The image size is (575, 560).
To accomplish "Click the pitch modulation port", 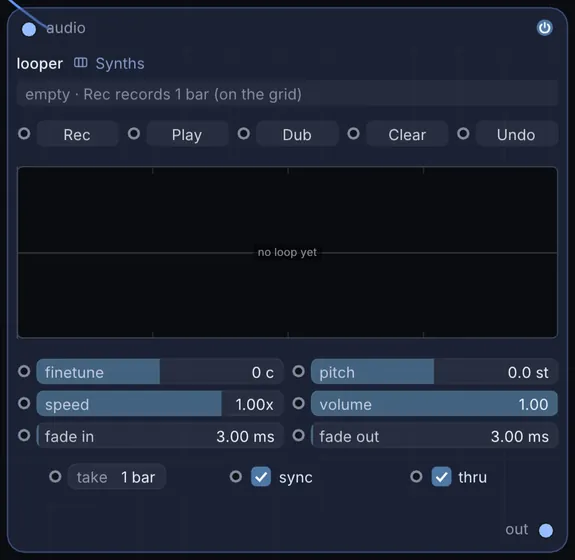I will [299, 371].
